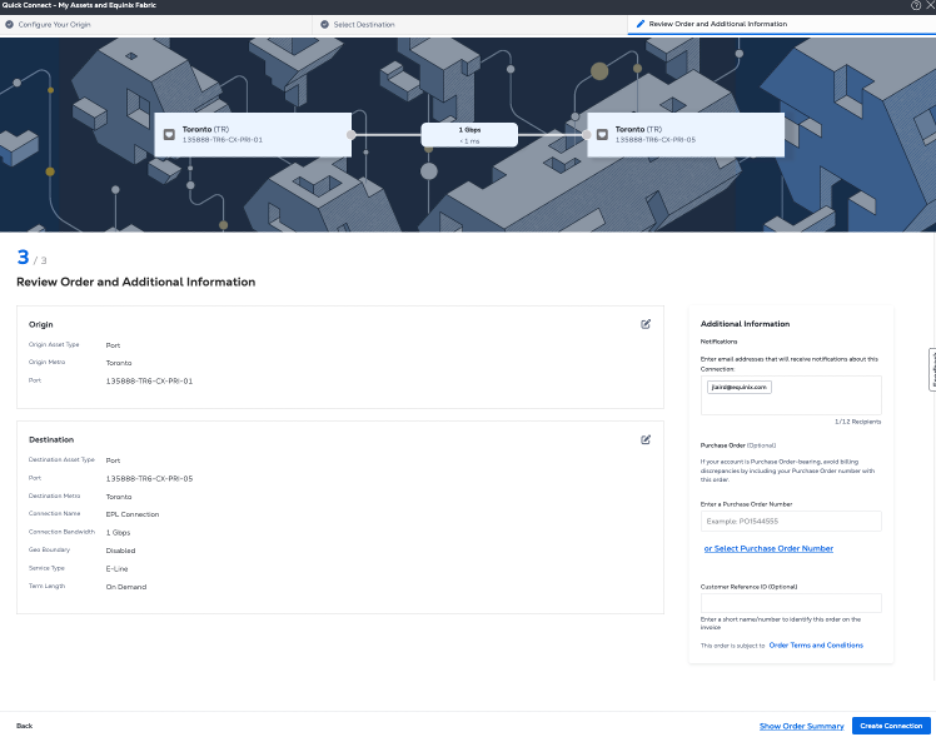Viewport: 936px width, 738px height.
Task: Open Order Terms and Conditions link
Action: (815, 645)
